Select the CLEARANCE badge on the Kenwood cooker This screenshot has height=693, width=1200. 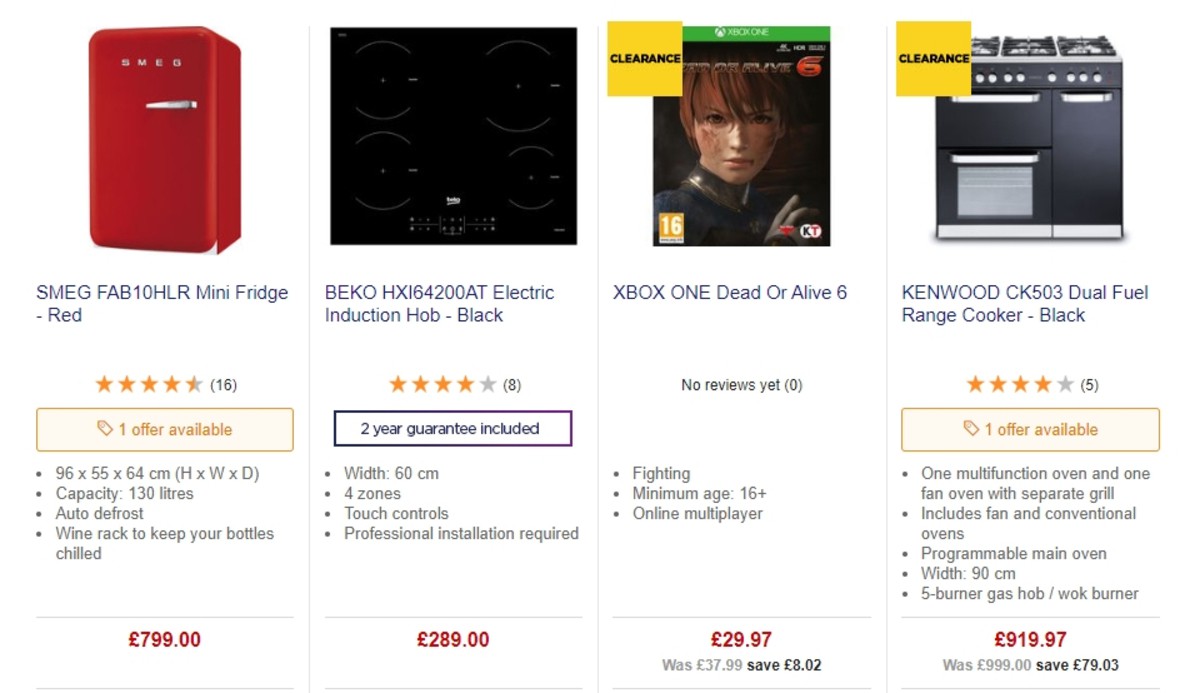tap(933, 58)
